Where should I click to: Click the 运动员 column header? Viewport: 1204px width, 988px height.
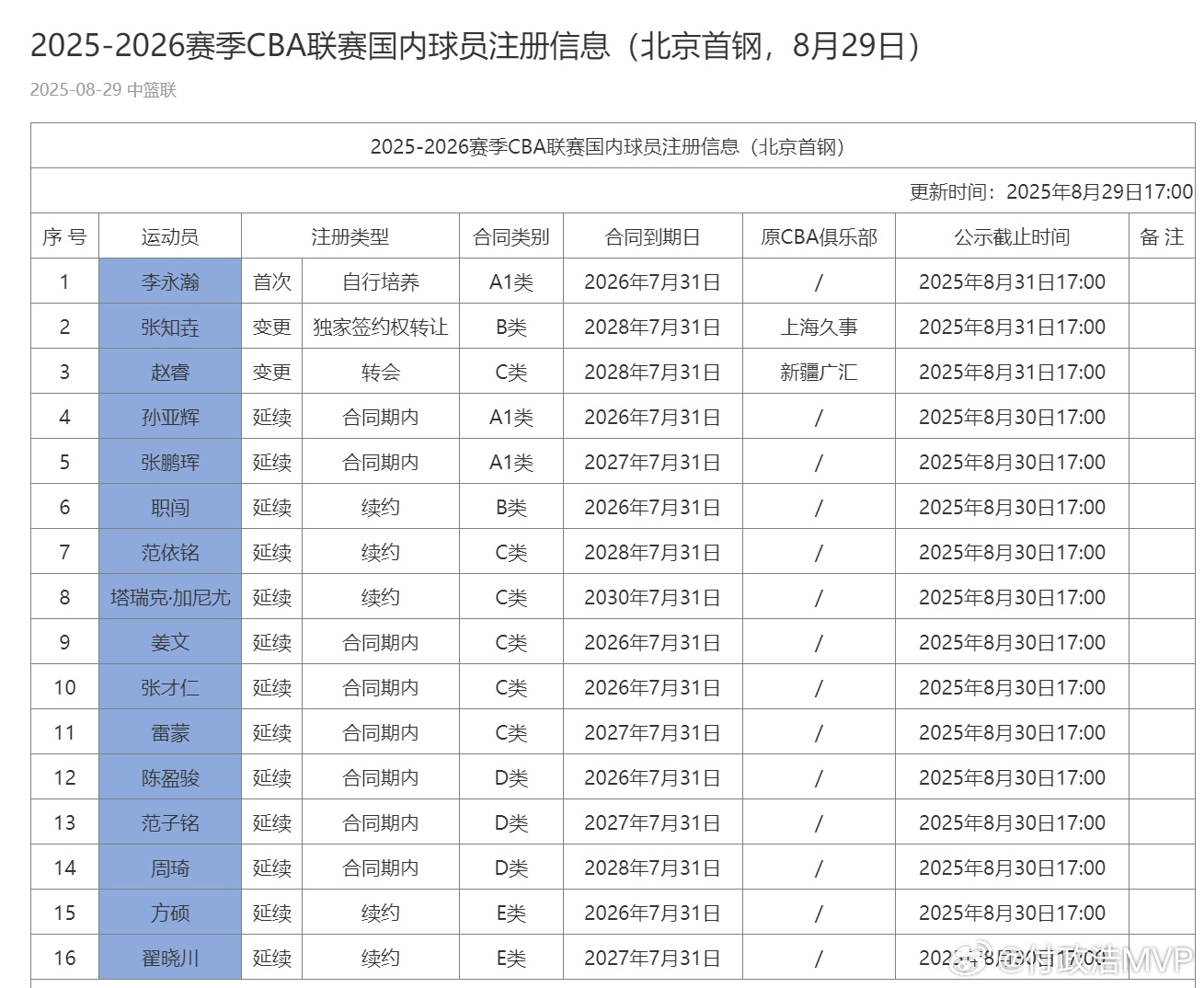[170, 236]
